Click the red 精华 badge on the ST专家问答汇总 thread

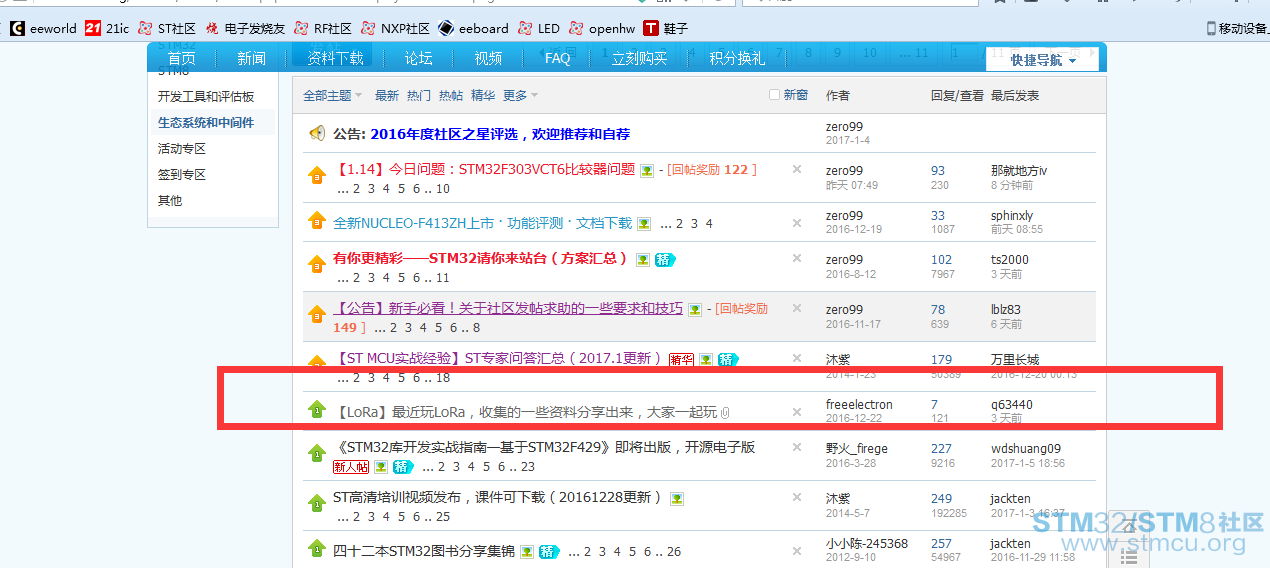(x=681, y=359)
